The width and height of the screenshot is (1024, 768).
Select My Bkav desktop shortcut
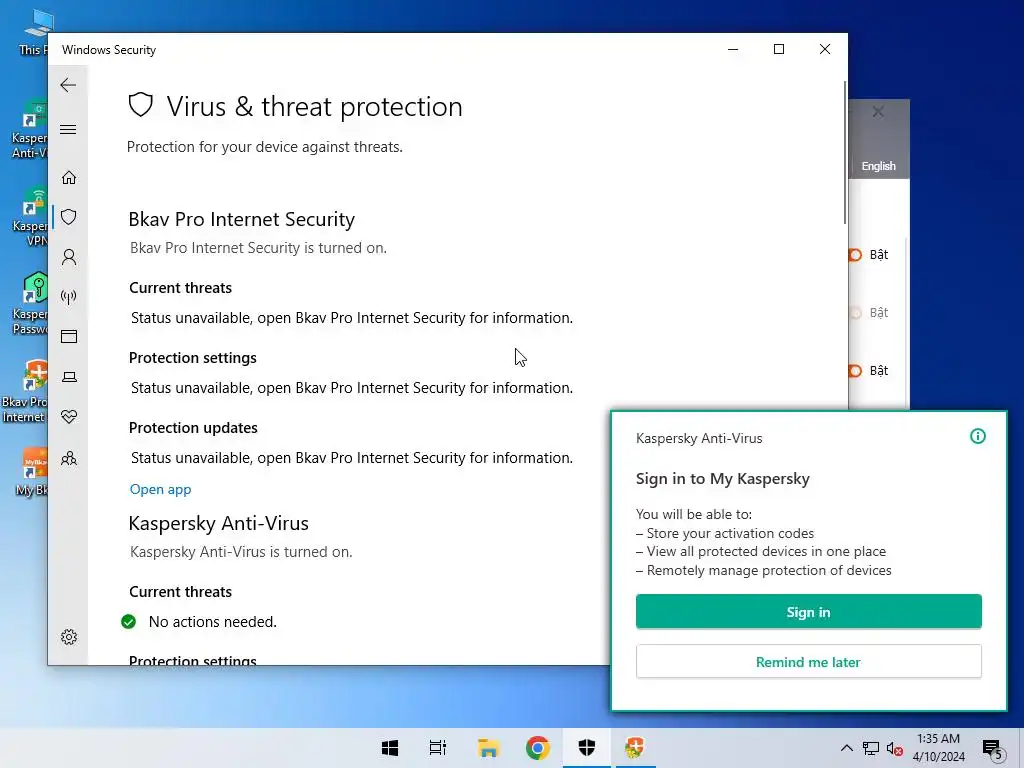pos(33,472)
